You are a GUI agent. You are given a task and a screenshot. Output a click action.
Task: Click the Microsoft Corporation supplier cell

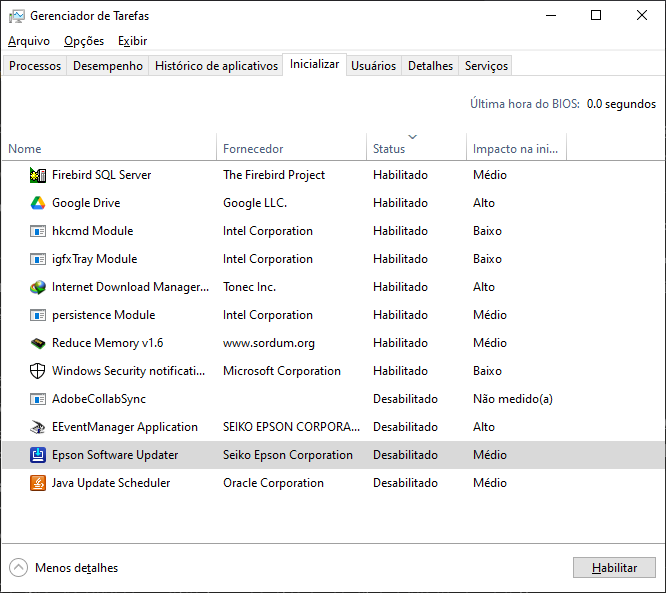tap(282, 371)
